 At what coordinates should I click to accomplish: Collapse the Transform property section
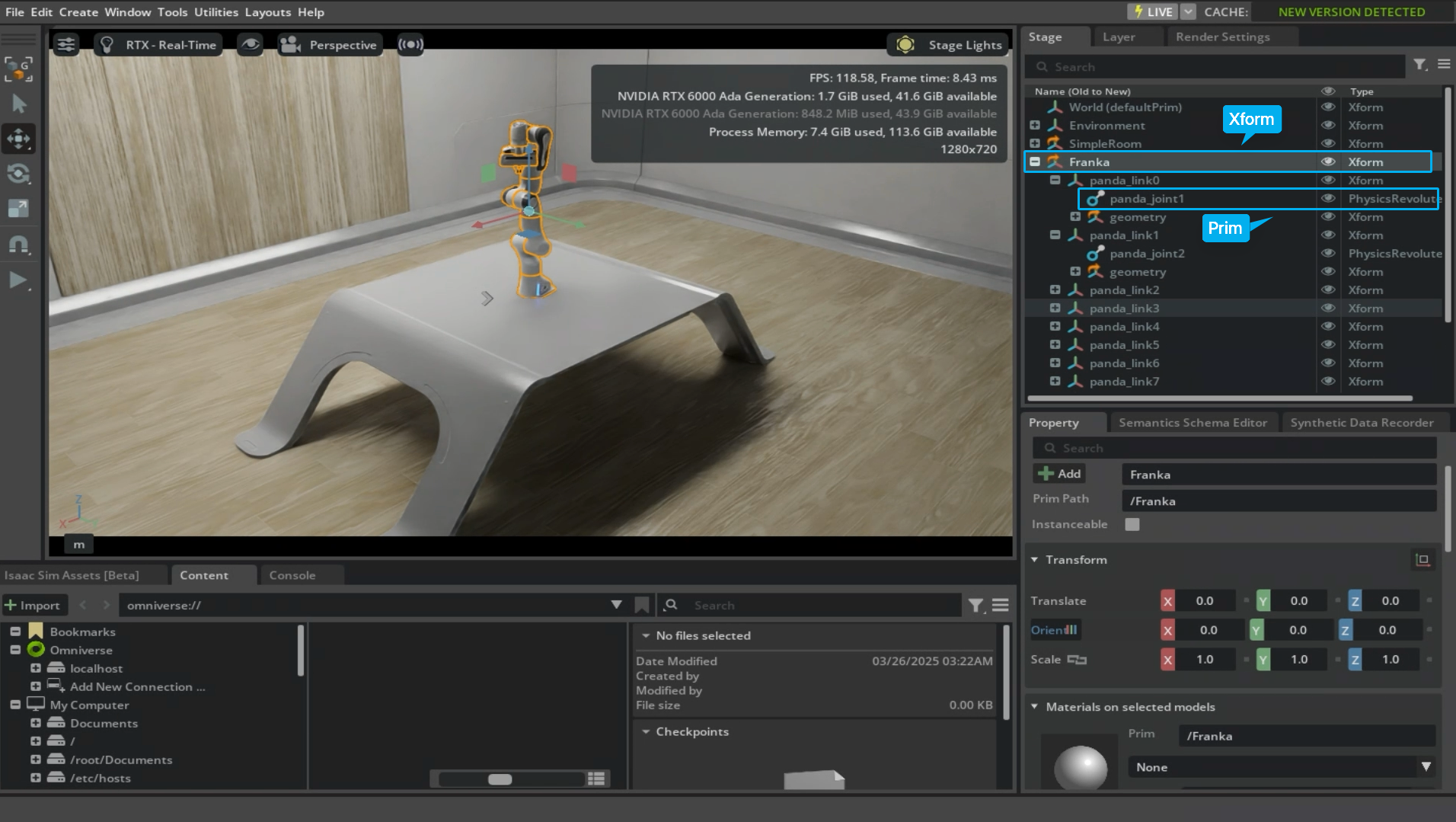(1035, 560)
